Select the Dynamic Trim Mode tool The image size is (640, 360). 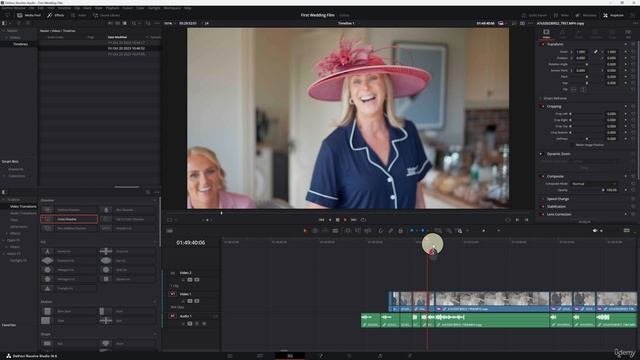tap(325, 231)
